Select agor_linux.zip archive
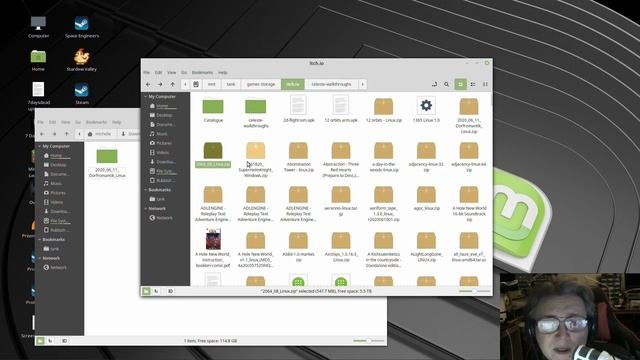640x360 pixels. 426,199
